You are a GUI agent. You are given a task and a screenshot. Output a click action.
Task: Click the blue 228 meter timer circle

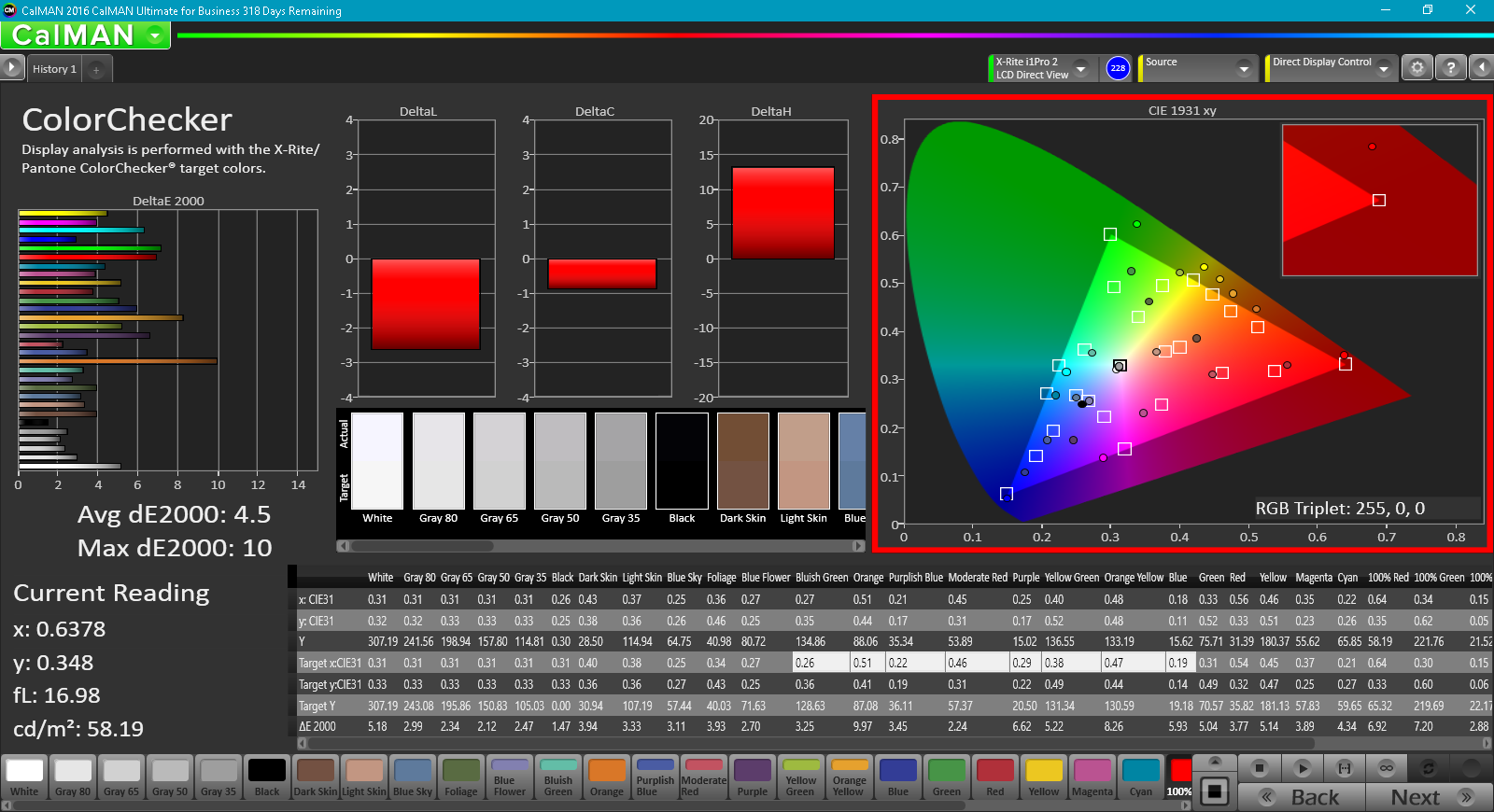point(1118,68)
